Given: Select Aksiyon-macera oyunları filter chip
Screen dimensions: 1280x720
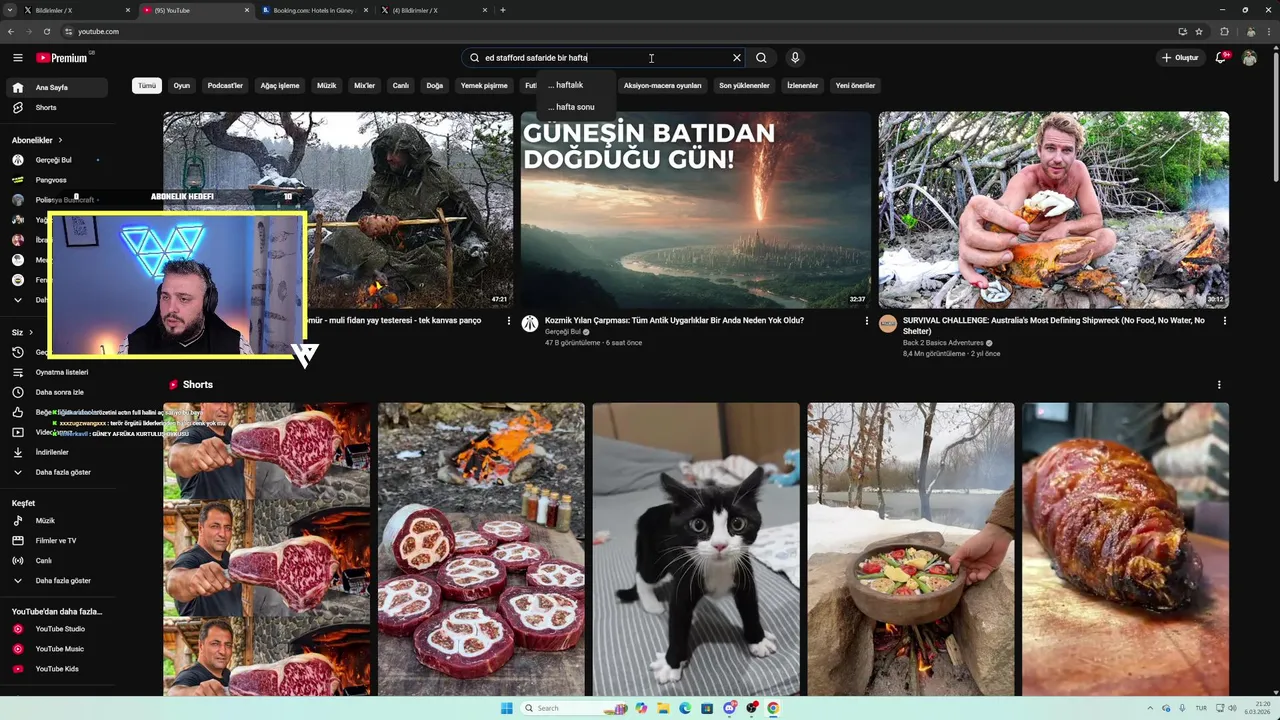Looking at the screenshot, I should point(662,86).
